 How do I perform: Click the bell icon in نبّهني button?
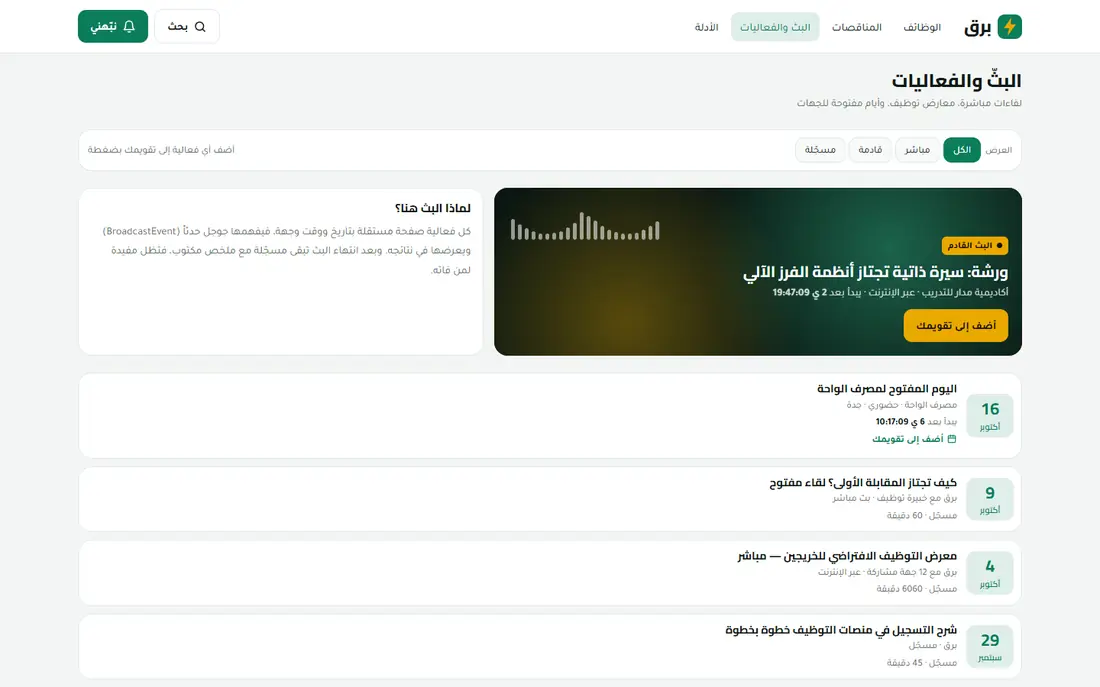(129, 27)
